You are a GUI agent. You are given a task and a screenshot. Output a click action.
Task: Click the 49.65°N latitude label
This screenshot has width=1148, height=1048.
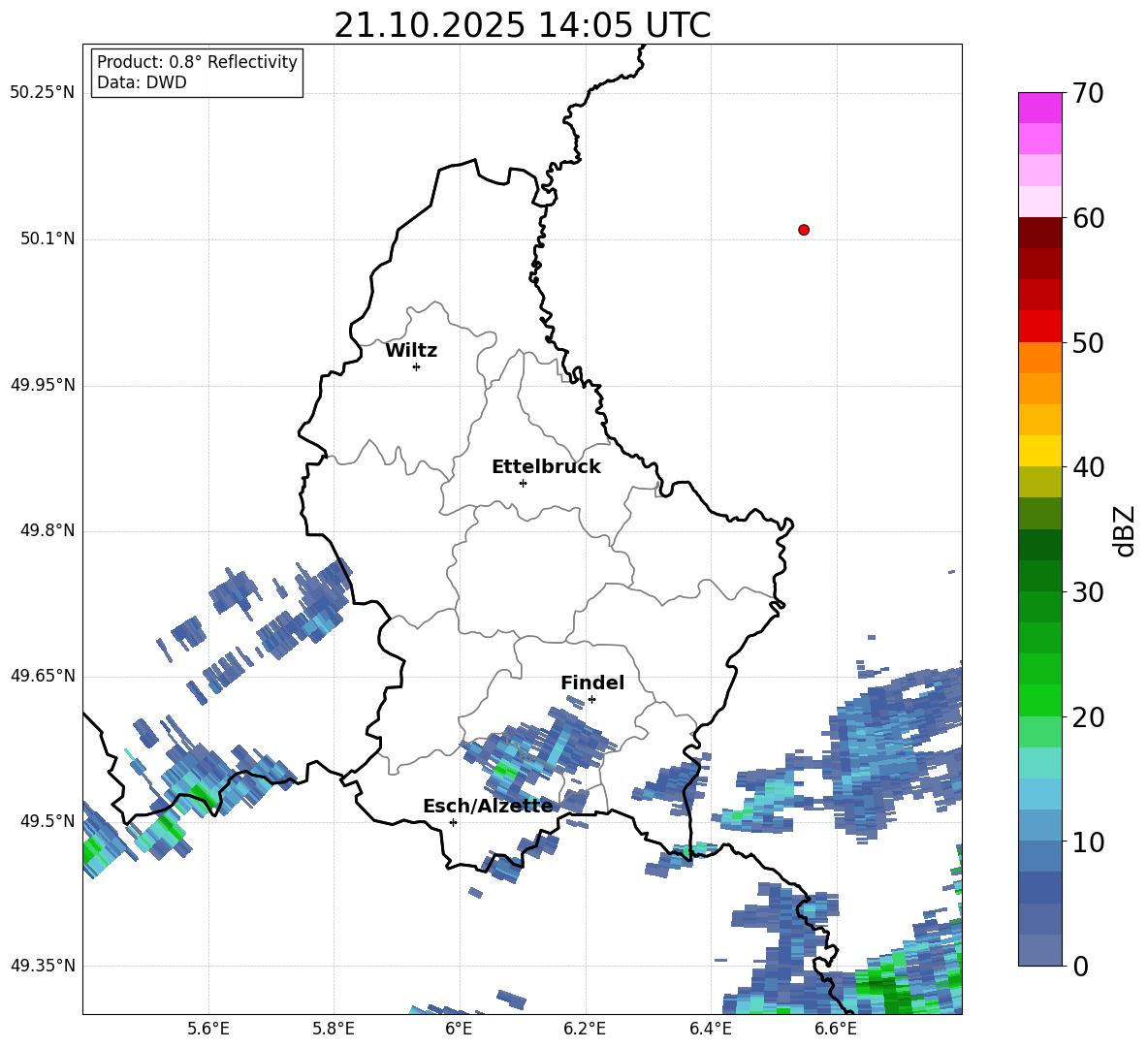click(43, 675)
